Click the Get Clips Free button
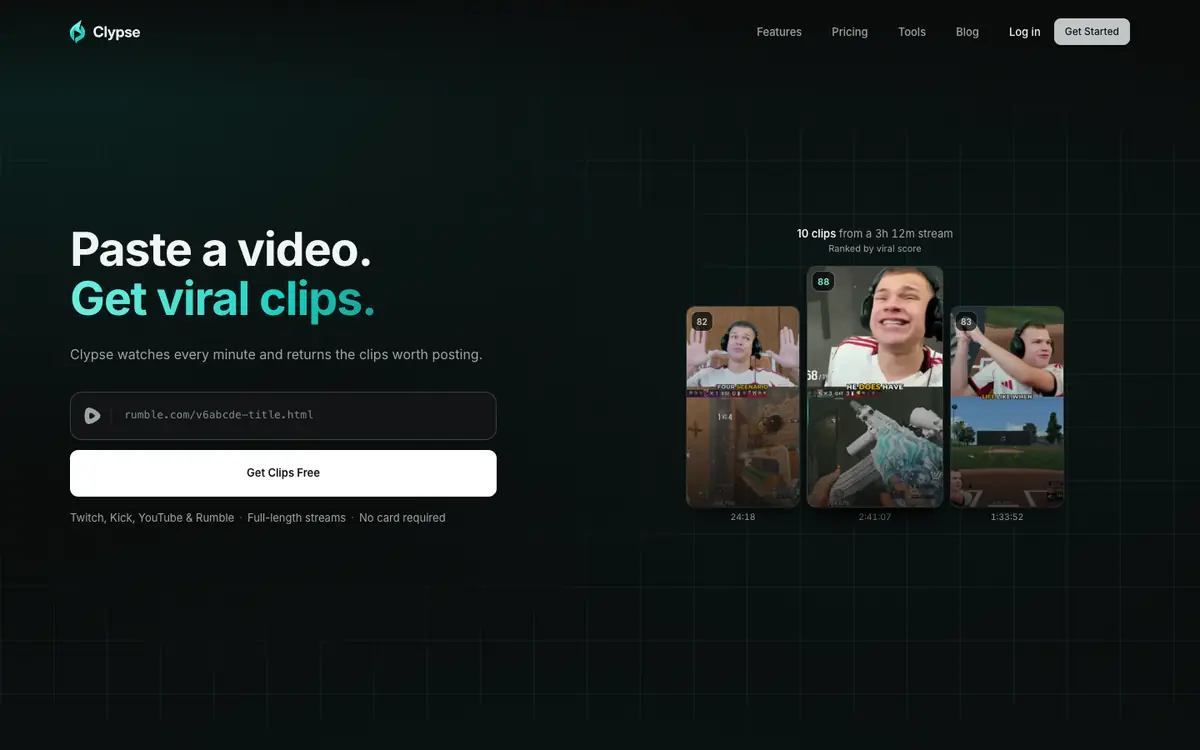 click(283, 473)
